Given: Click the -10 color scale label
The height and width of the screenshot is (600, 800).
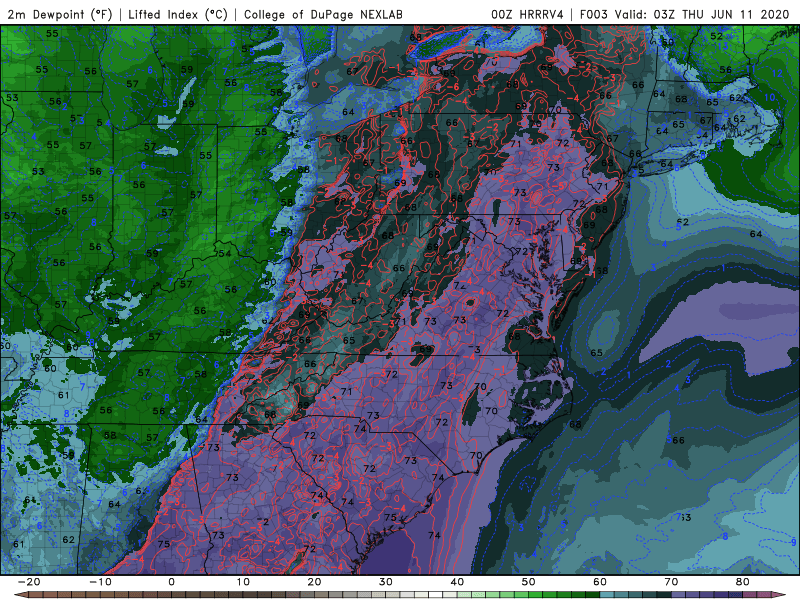Looking at the screenshot, I should pos(101,582).
